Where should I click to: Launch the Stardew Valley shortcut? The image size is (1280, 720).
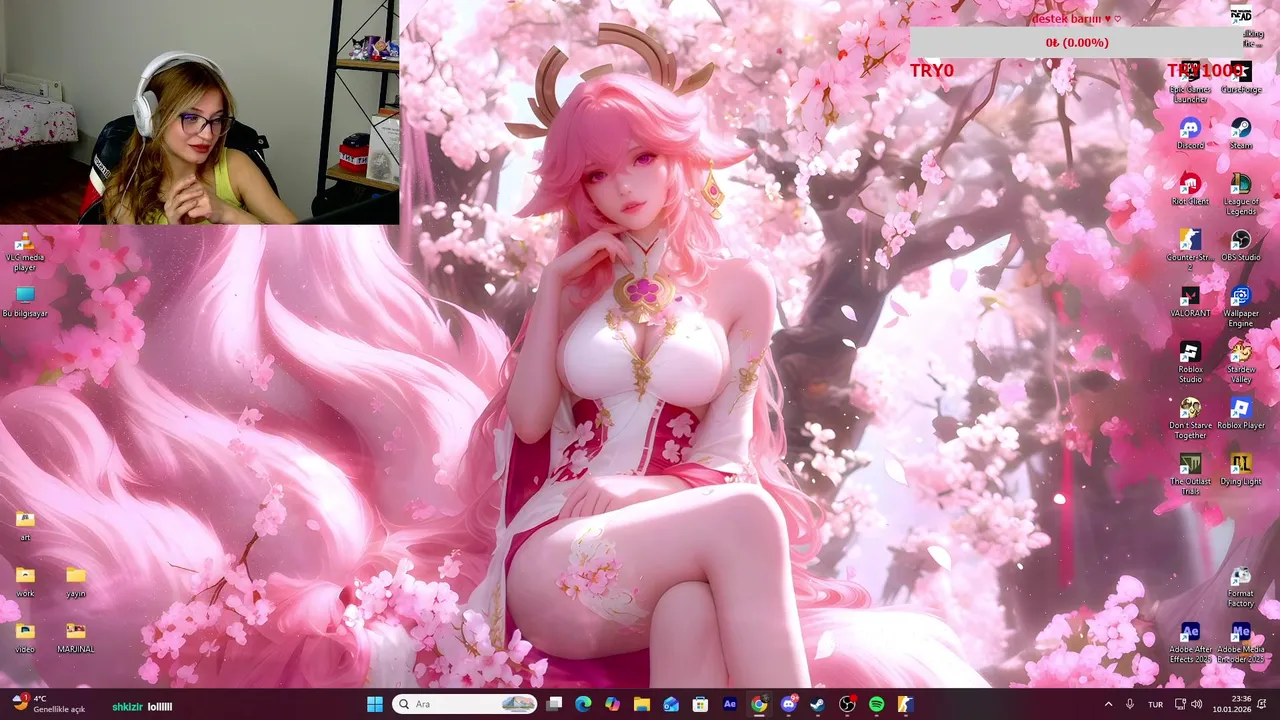(x=1241, y=362)
